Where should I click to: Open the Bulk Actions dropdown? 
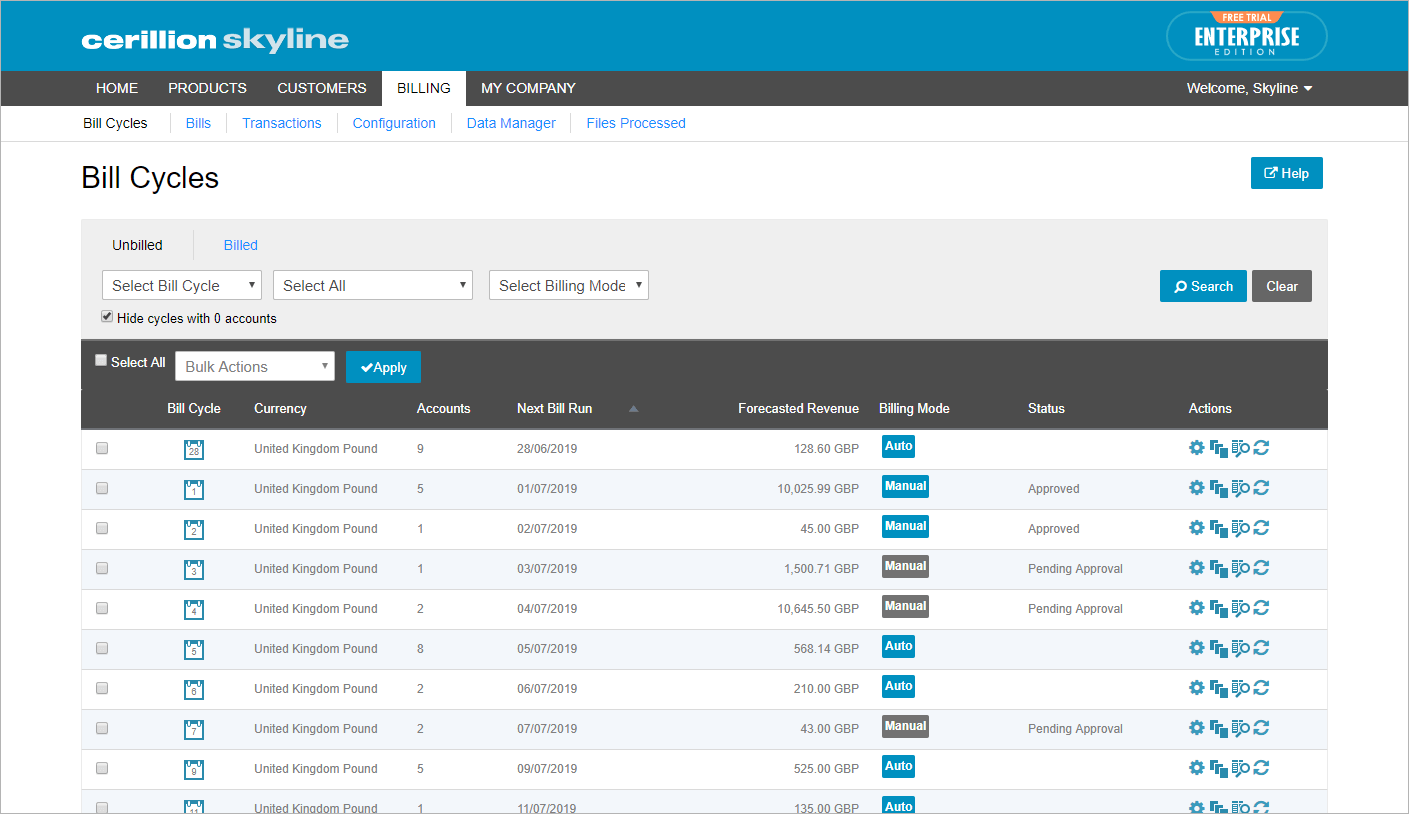pos(255,366)
